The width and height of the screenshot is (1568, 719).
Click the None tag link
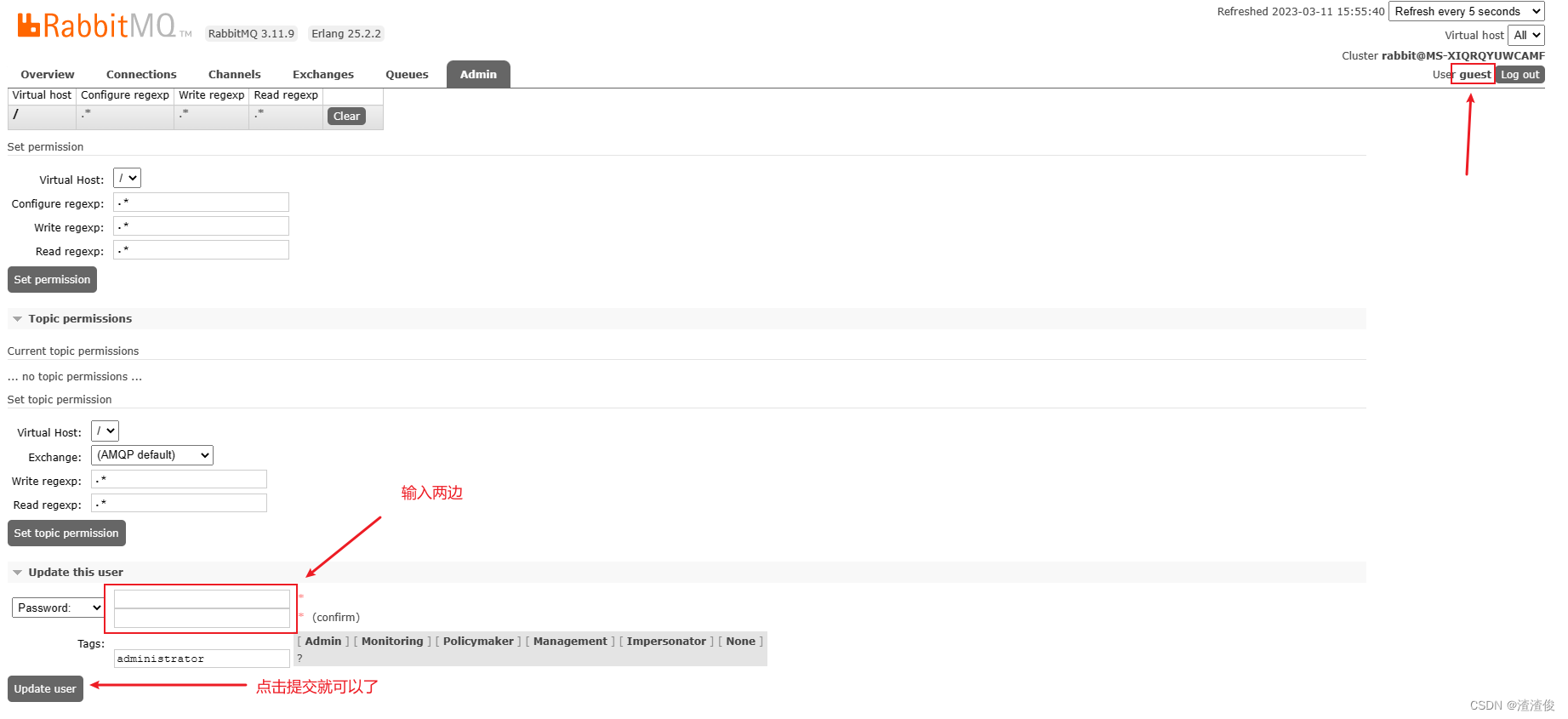pos(740,642)
